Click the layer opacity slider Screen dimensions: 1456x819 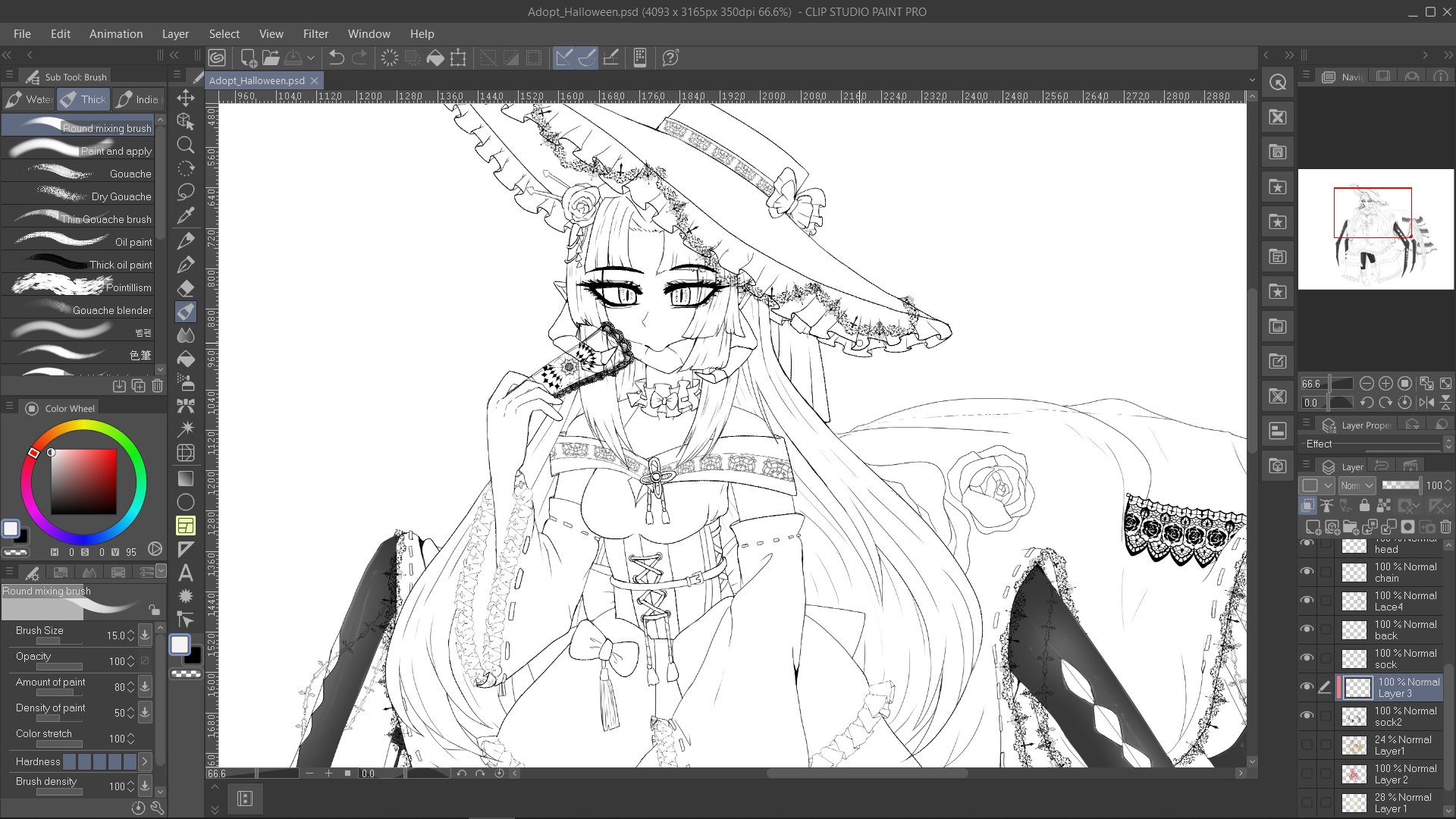click(1401, 485)
